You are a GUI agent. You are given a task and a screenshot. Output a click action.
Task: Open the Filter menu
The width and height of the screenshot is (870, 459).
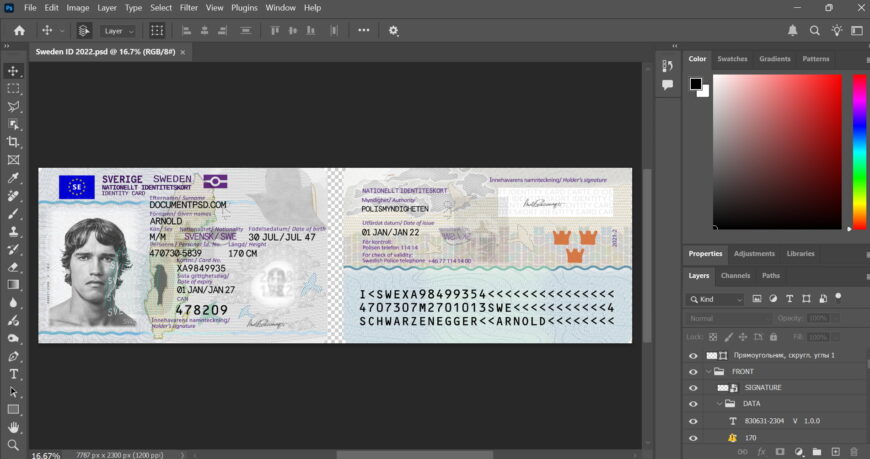click(189, 8)
